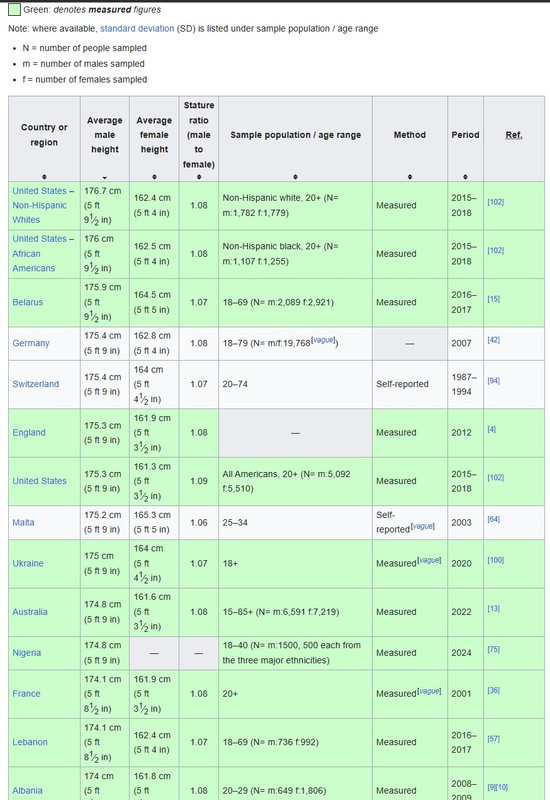The height and width of the screenshot is (800, 550).
Task: Open reference [102] in All Americans row
Action: pos(495,478)
